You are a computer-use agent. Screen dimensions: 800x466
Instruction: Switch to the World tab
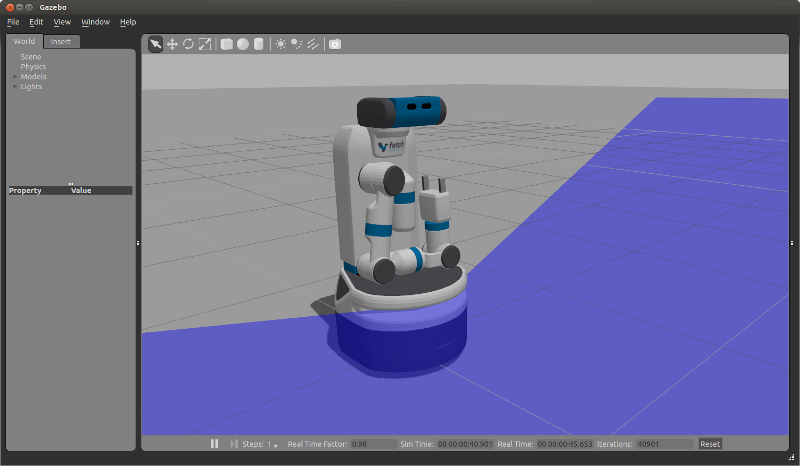(x=24, y=41)
